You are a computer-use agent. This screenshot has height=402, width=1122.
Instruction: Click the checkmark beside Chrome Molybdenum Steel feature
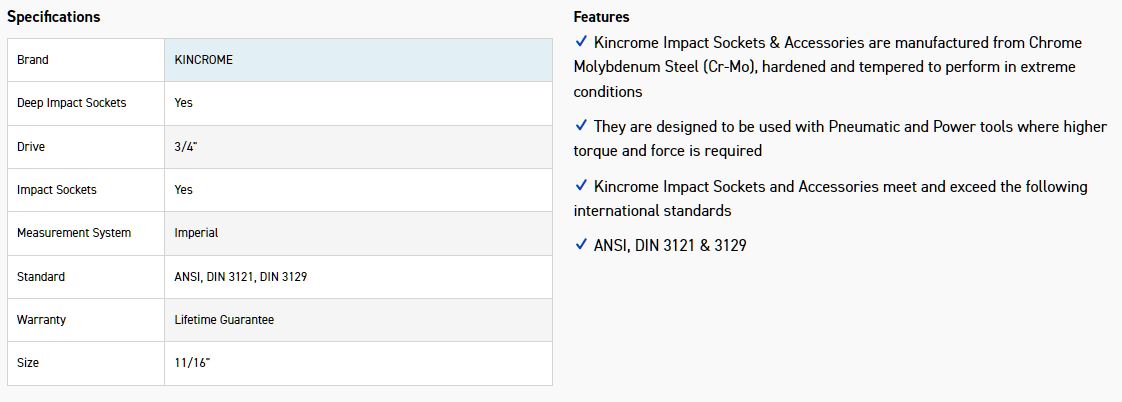coord(581,43)
